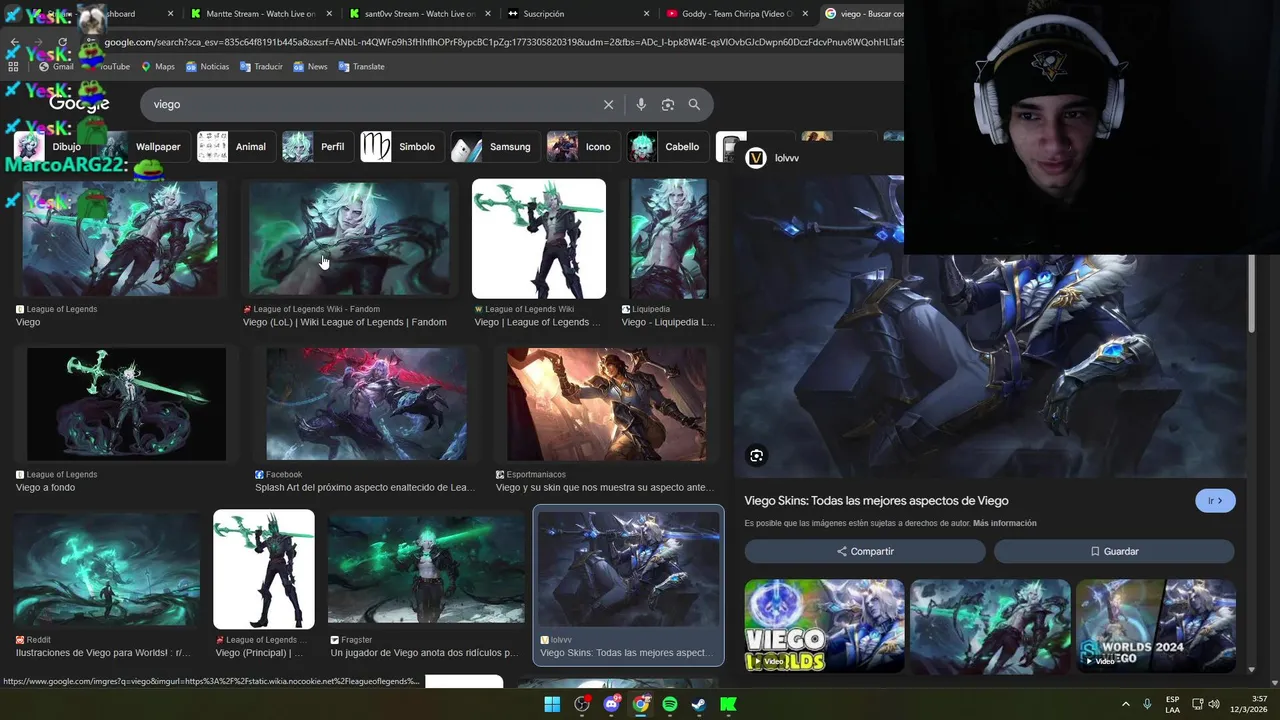Open the Reddit Ilustraciones de Viego image

(107, 570)
